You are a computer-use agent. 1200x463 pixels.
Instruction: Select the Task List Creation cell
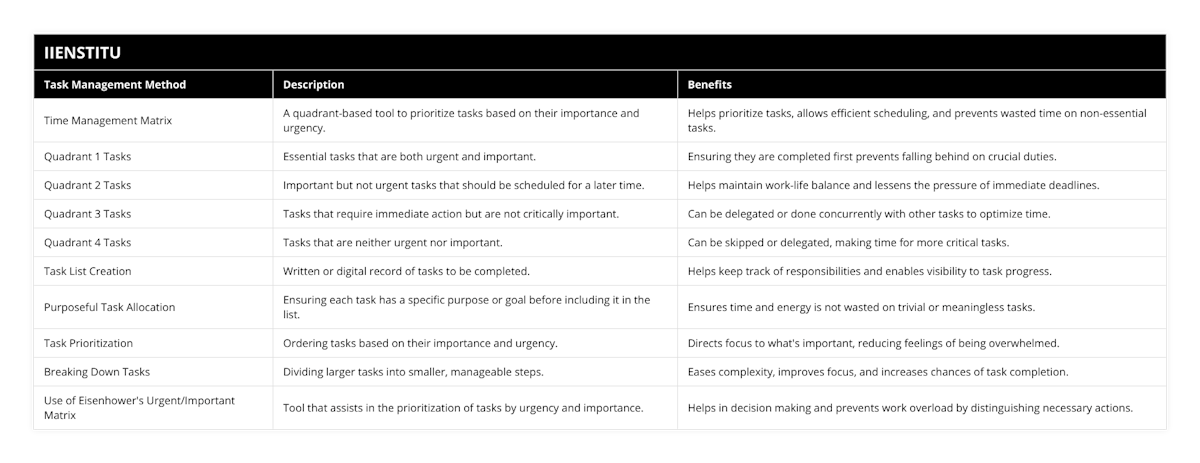pyautogui.click(x=88, y=271)
